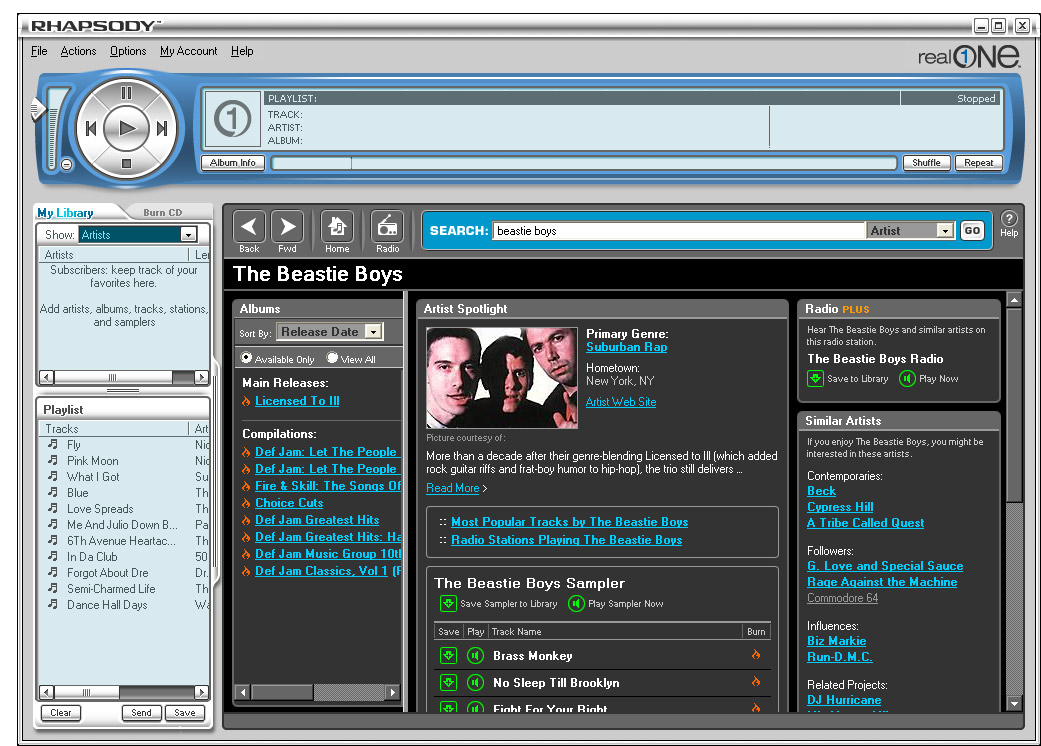Play The Beastie Boys Radio now
This screenshot has width=1041, height=746.
pyautogui.click(x=907, y=378)
